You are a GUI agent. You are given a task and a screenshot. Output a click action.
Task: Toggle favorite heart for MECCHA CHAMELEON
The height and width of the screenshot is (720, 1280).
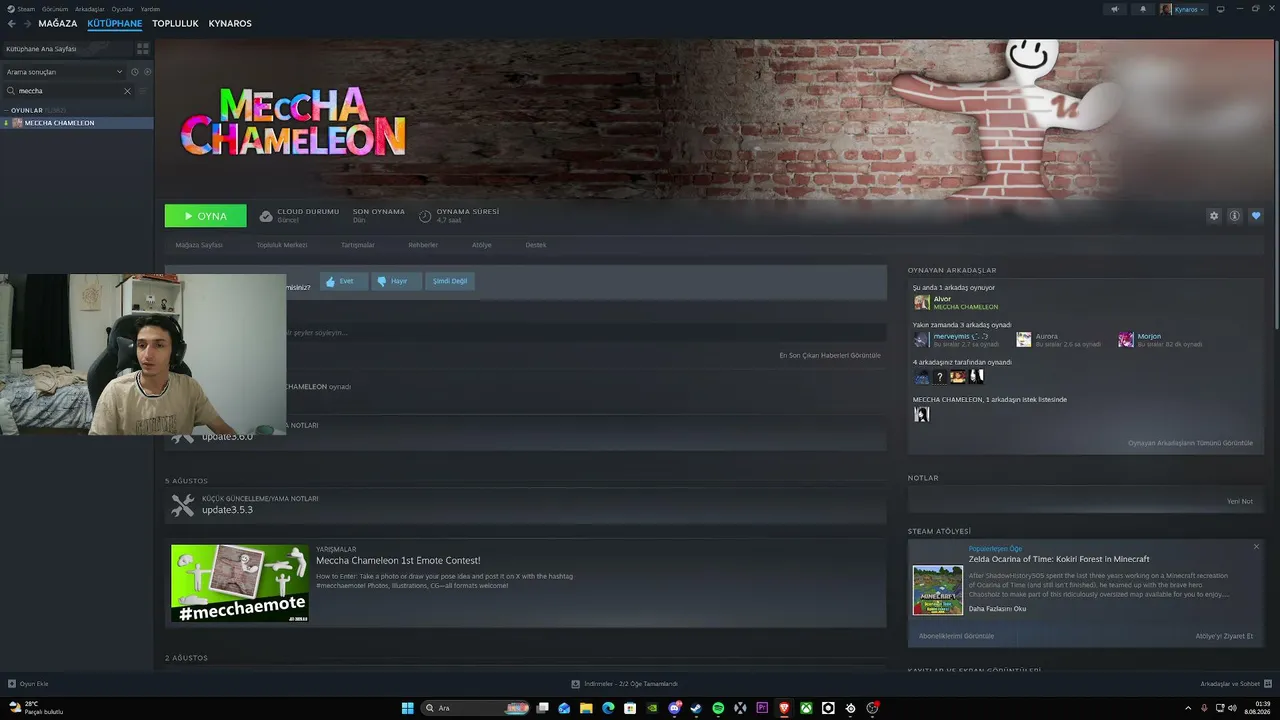[1256, 216]
